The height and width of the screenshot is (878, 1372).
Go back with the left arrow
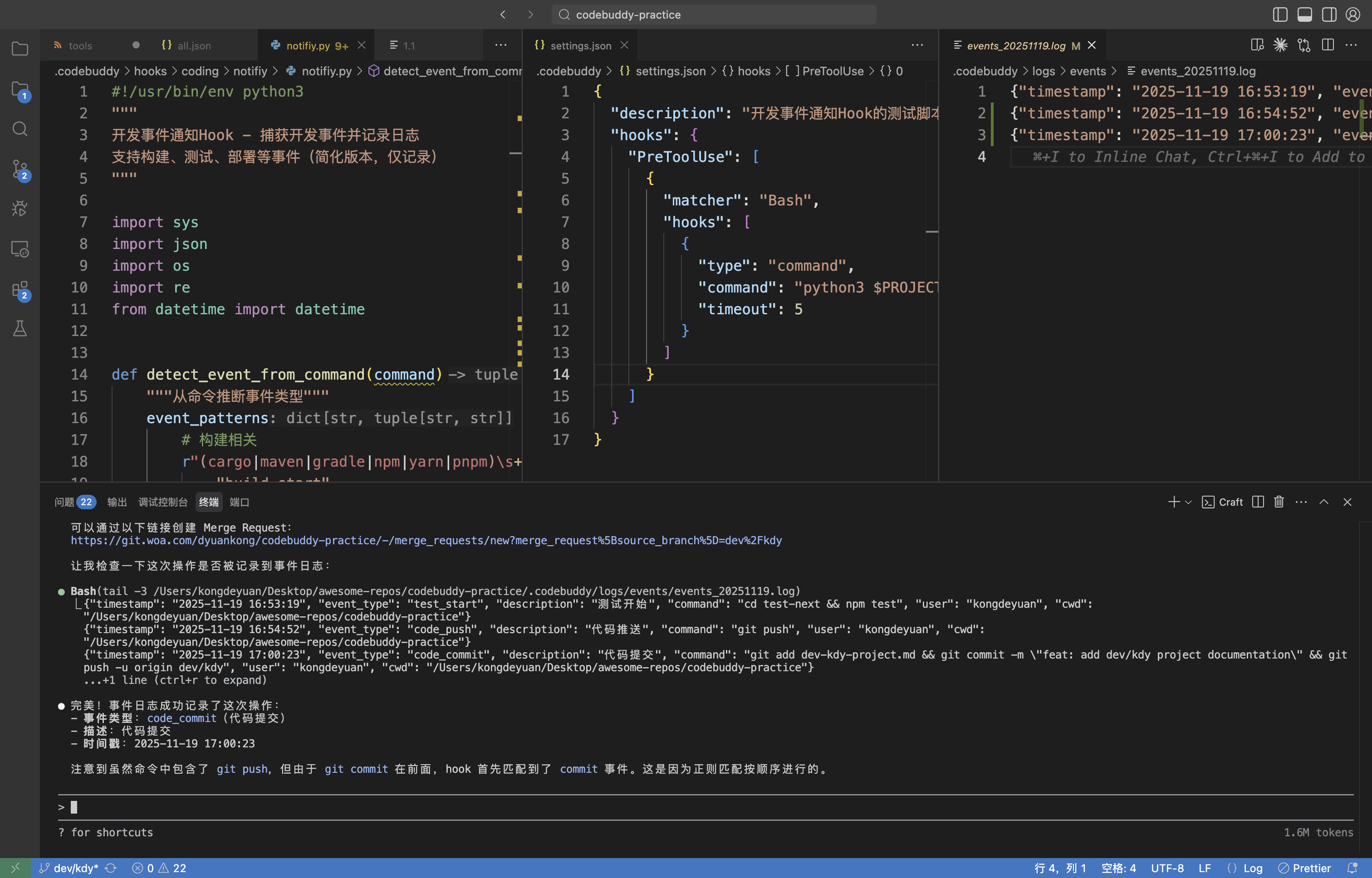click(x=503, y=14)
